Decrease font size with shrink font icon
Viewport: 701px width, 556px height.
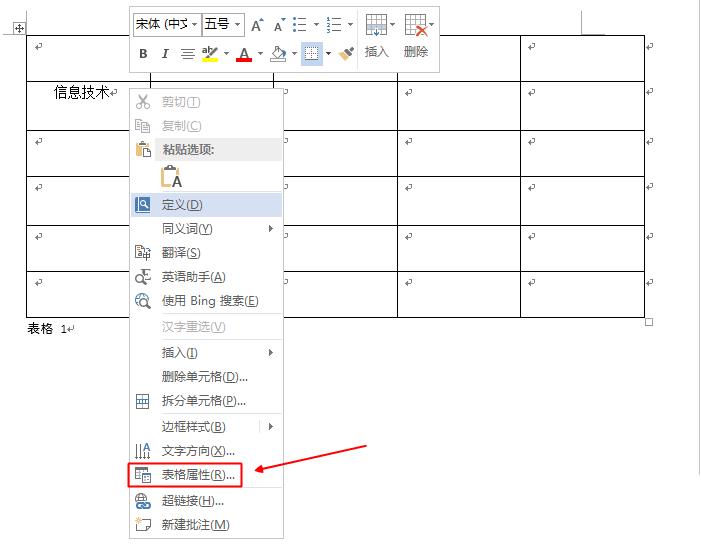coord(279,25)
